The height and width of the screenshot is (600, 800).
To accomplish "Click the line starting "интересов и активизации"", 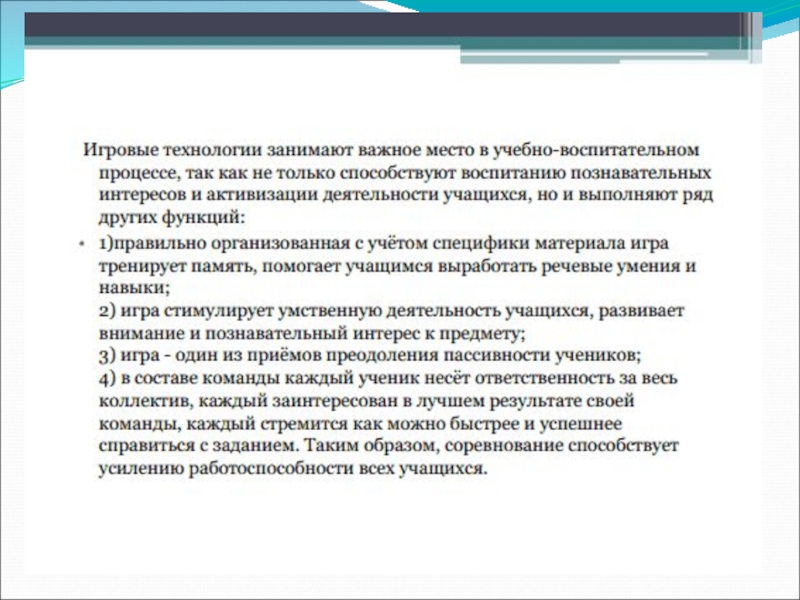I will point(406,195).
